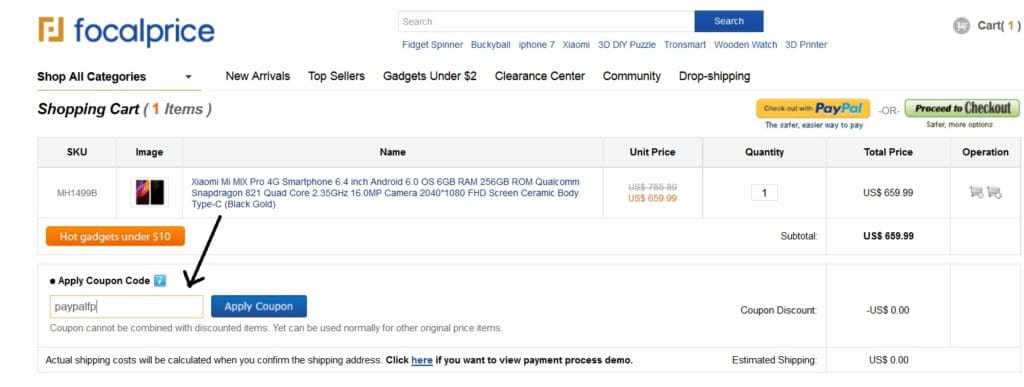Viewport: 1024px width, 387px height.
Task: Click the first cart operation icon
Action: click(976, 192)
